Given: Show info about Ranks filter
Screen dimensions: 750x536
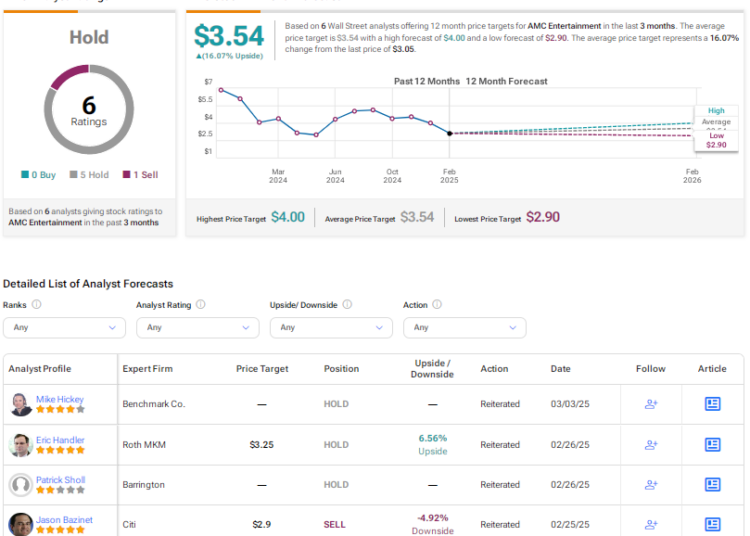Looking at the screenshot, I should click(36, 305).
